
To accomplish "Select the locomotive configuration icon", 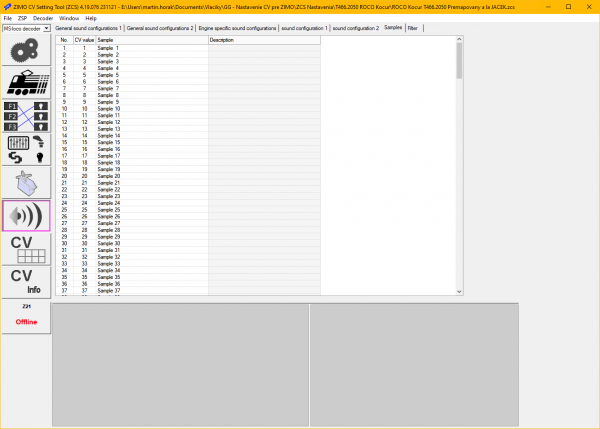I will tap(26, 83).
